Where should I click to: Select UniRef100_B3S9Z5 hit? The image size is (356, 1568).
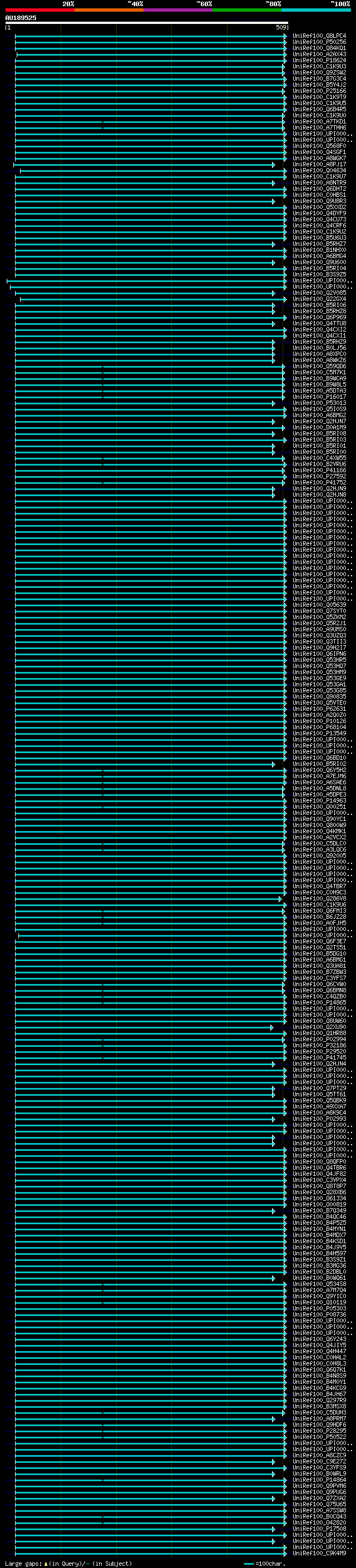pos(319,275)
